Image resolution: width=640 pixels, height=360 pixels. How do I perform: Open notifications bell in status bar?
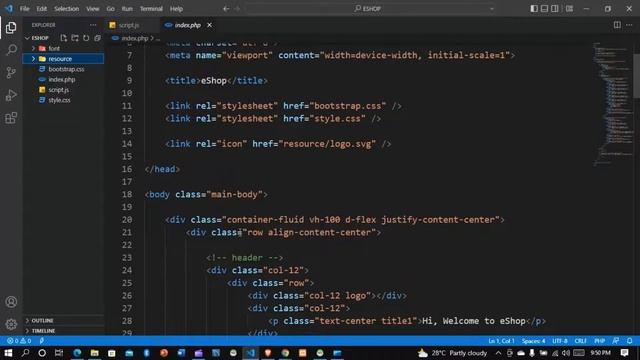[x=630, y=341]
